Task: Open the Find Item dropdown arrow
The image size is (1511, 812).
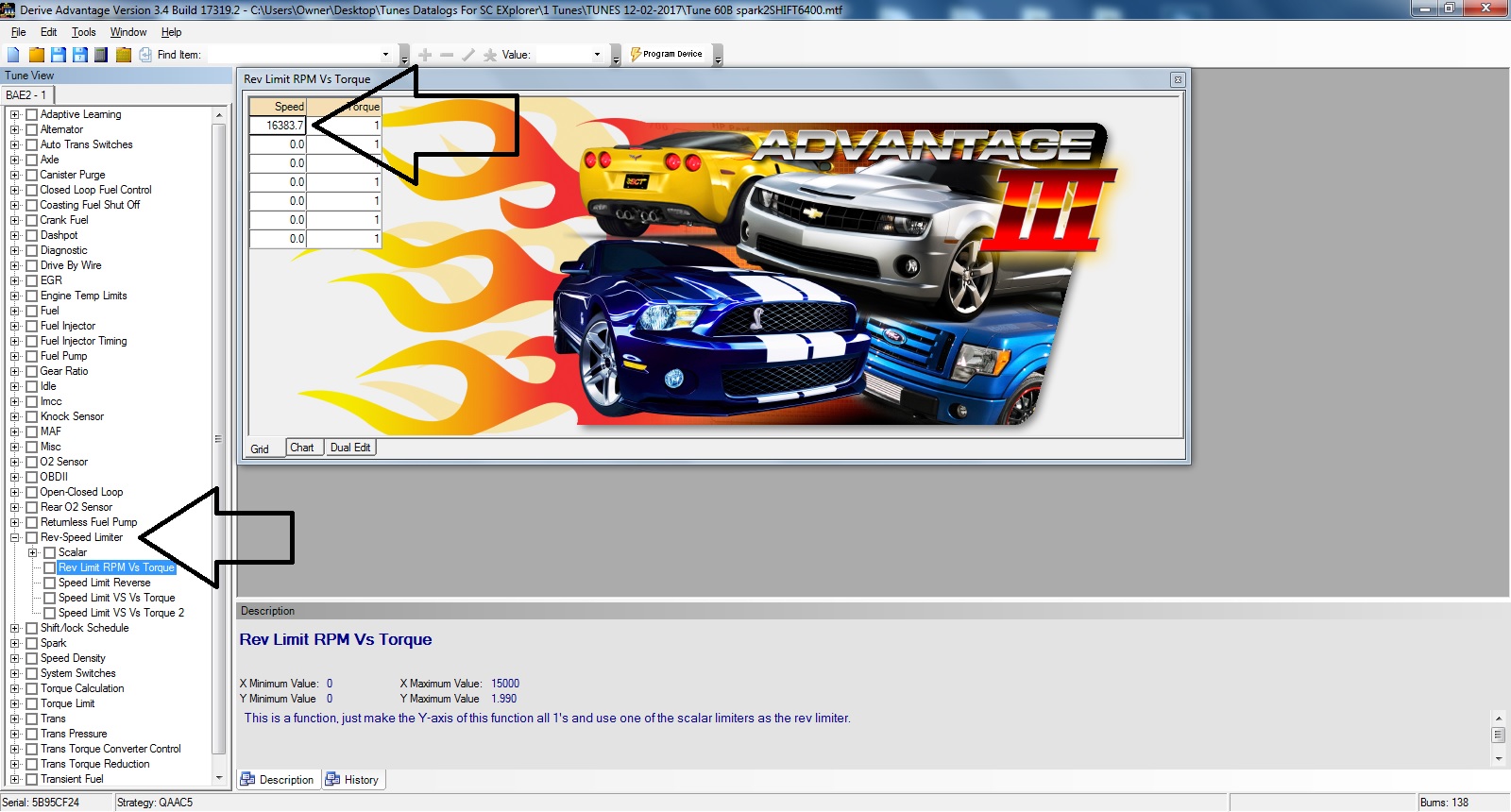Action: coord(385,55)
